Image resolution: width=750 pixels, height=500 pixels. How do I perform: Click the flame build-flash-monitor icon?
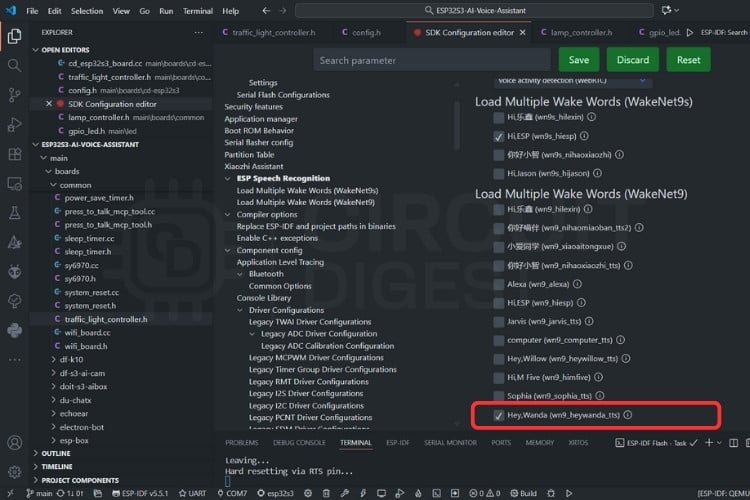(x=418, y=493)
